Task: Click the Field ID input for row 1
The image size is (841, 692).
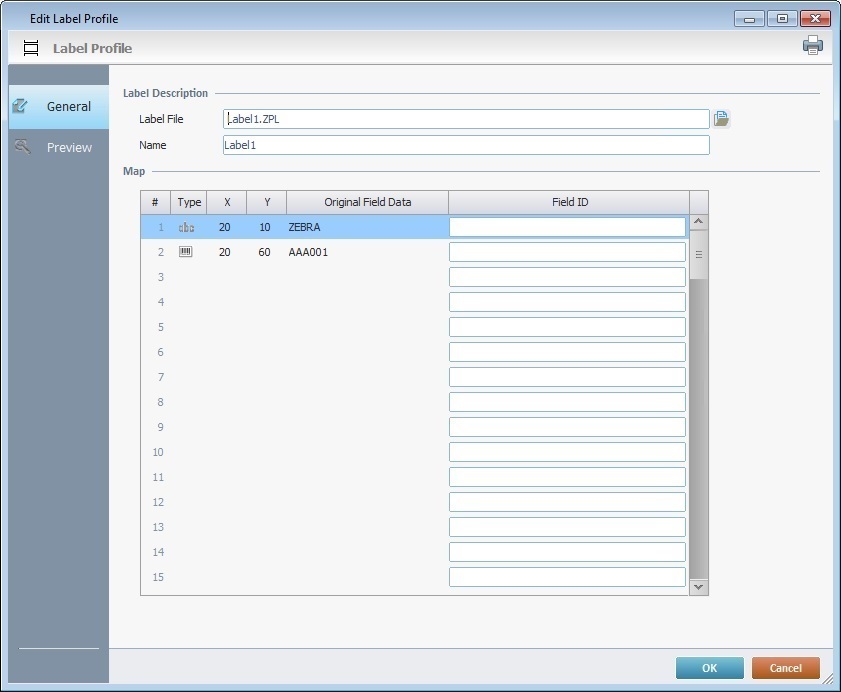Action: pos(567,227)
